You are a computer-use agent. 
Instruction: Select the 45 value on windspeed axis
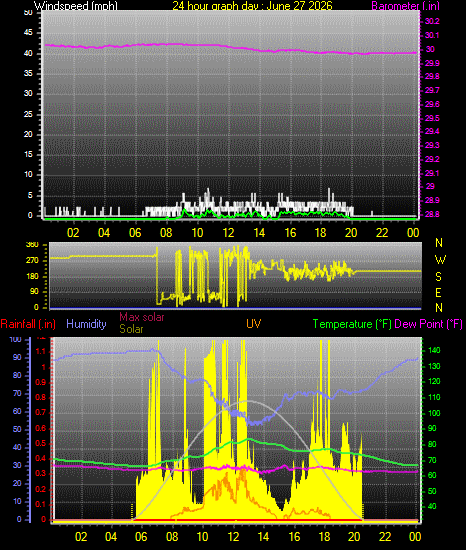pyautogui.click(x=28, y=33)
